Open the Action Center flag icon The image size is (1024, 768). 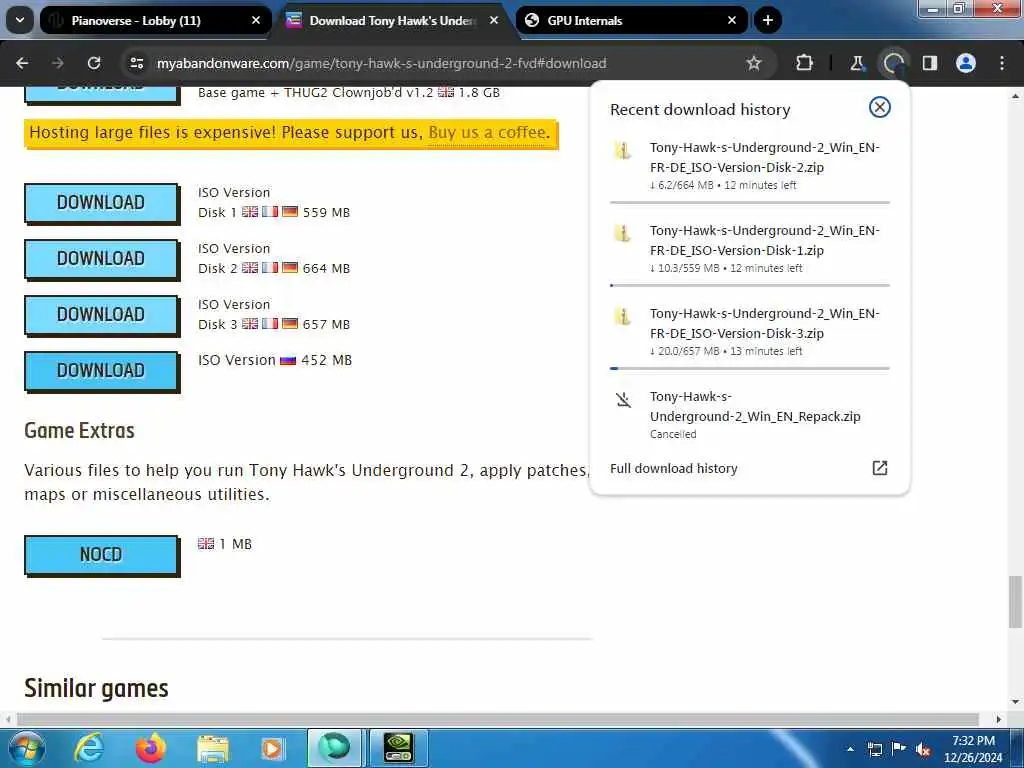899,749
